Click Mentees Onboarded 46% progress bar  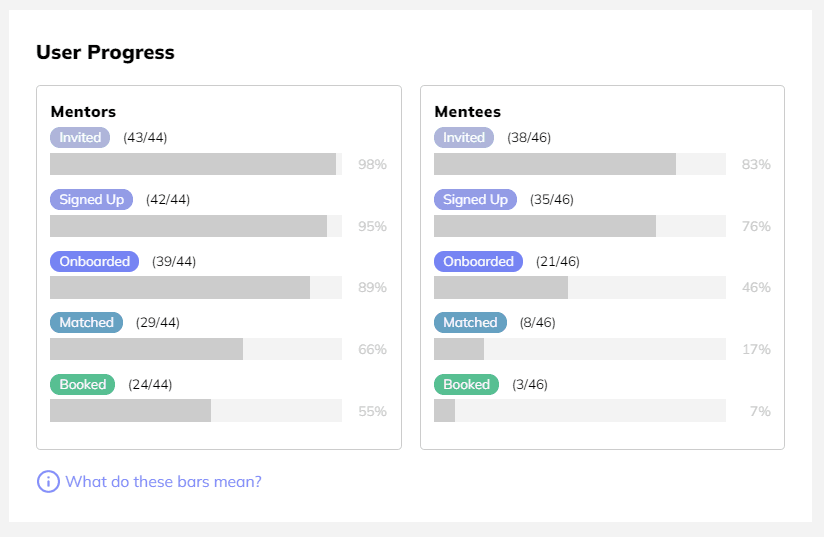pos(580,288)
